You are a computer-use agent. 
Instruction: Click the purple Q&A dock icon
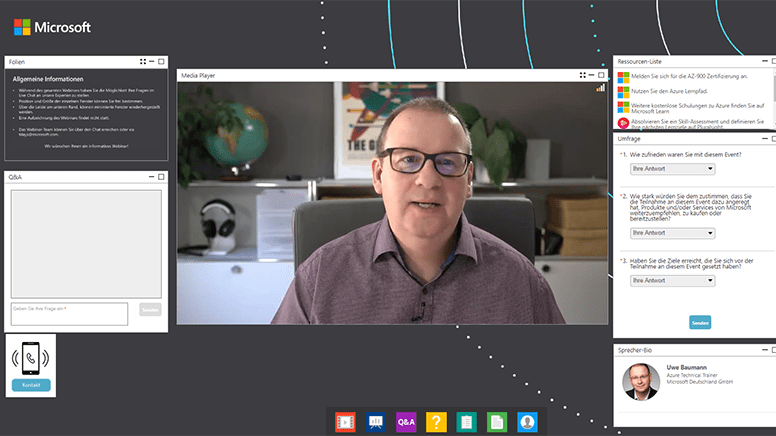(406, 422)
